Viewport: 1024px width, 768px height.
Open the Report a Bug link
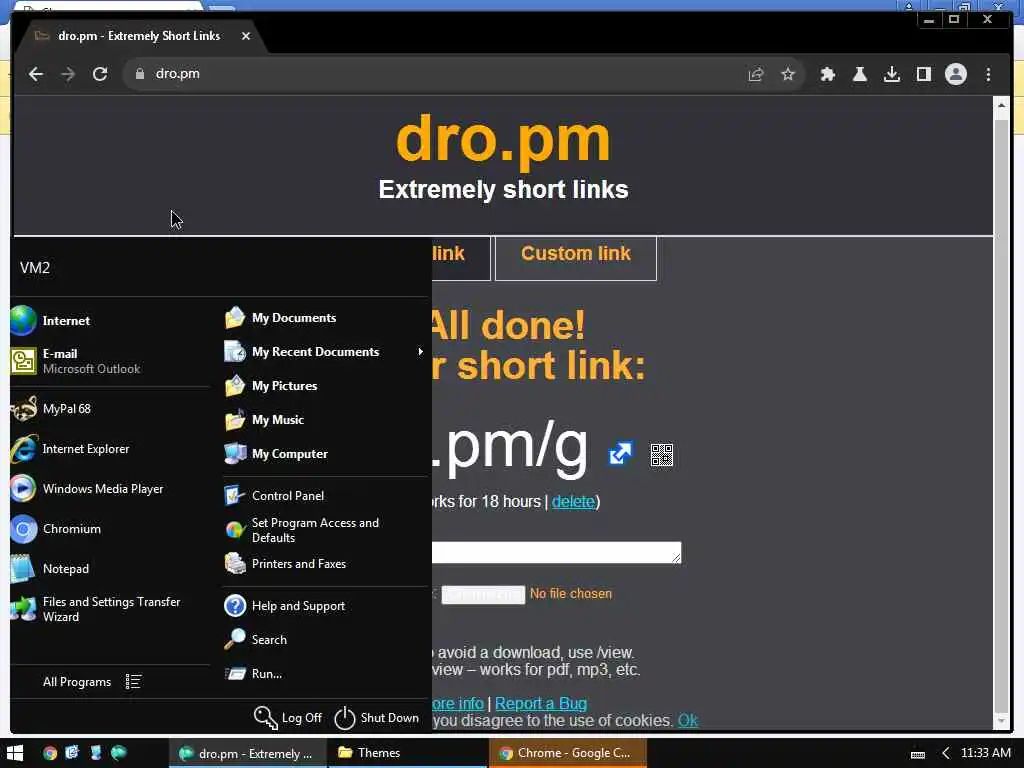541,703
